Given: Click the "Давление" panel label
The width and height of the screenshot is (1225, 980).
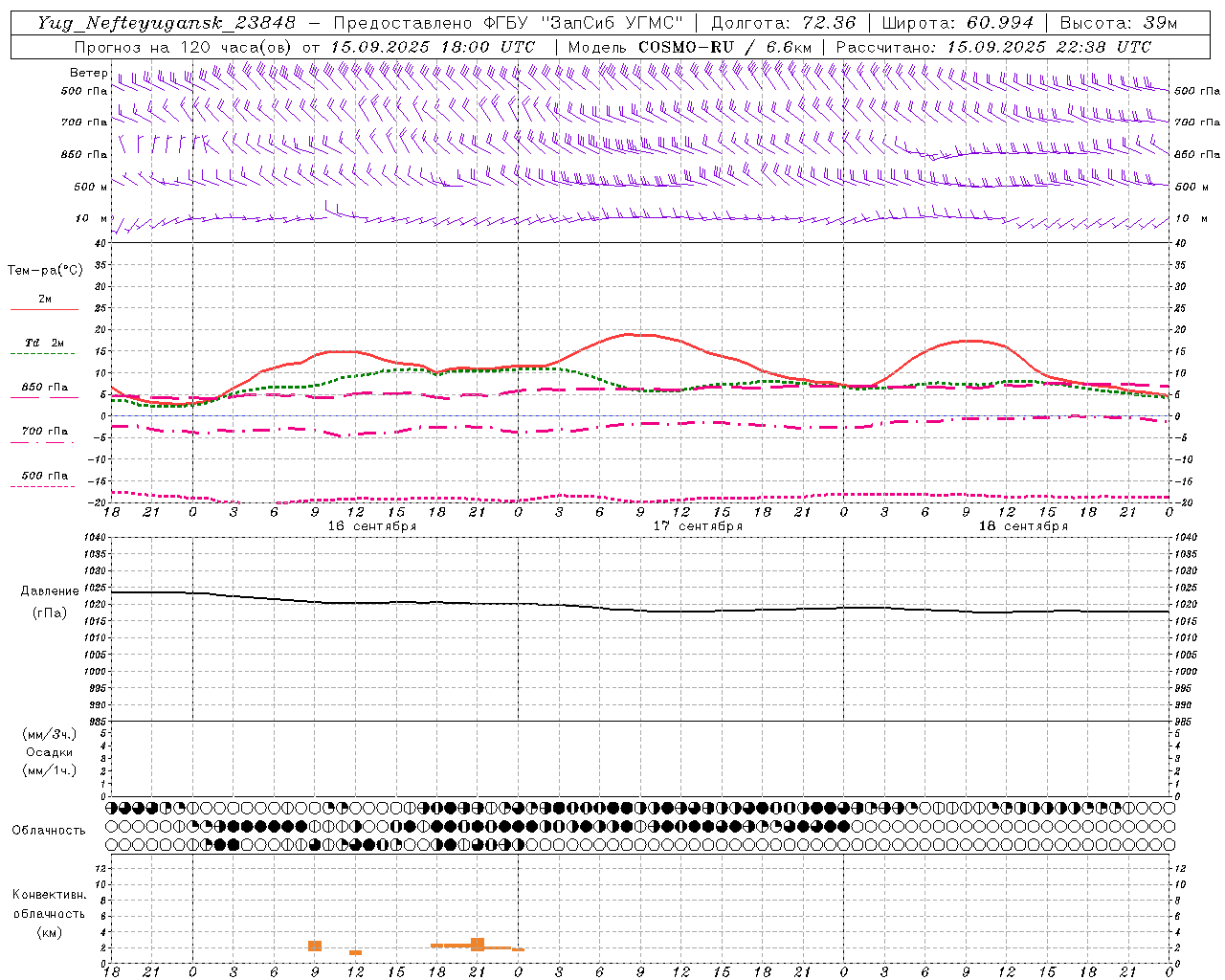Looking at the screenshot, I should point(50,591).
